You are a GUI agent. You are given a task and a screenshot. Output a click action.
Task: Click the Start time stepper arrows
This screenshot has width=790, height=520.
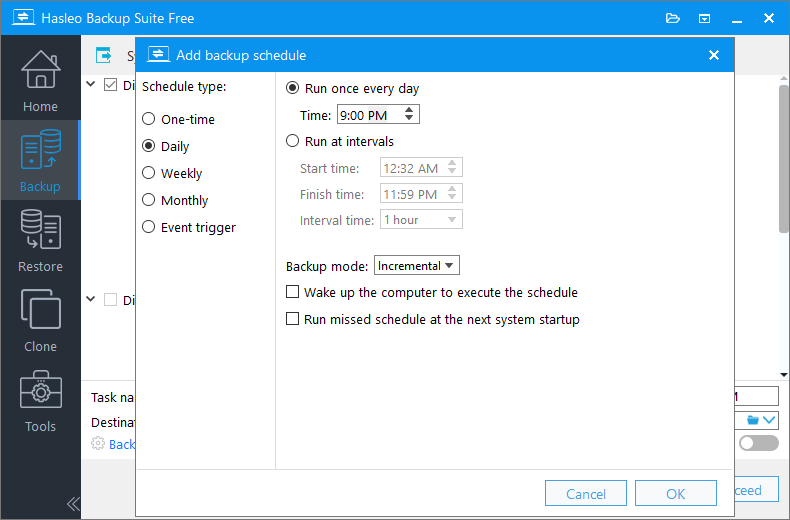[452, 167]
